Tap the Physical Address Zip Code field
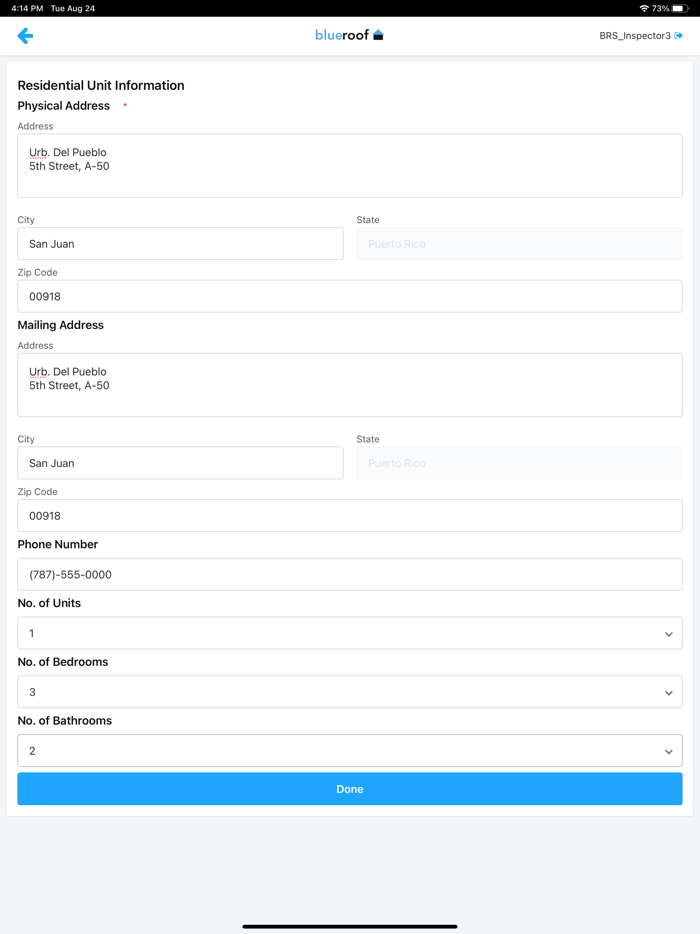Viewport: 700px width, 934px height. point(350,296)
